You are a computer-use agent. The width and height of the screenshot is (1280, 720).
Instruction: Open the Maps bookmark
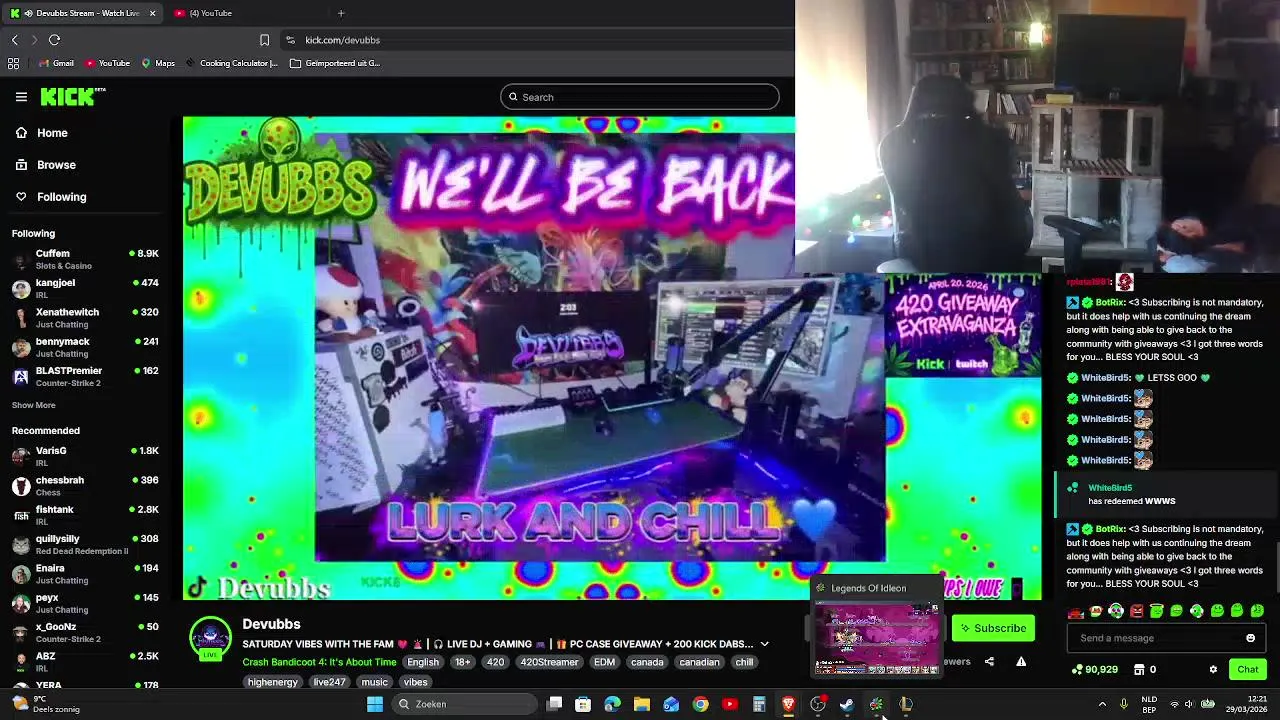point(158,63)
